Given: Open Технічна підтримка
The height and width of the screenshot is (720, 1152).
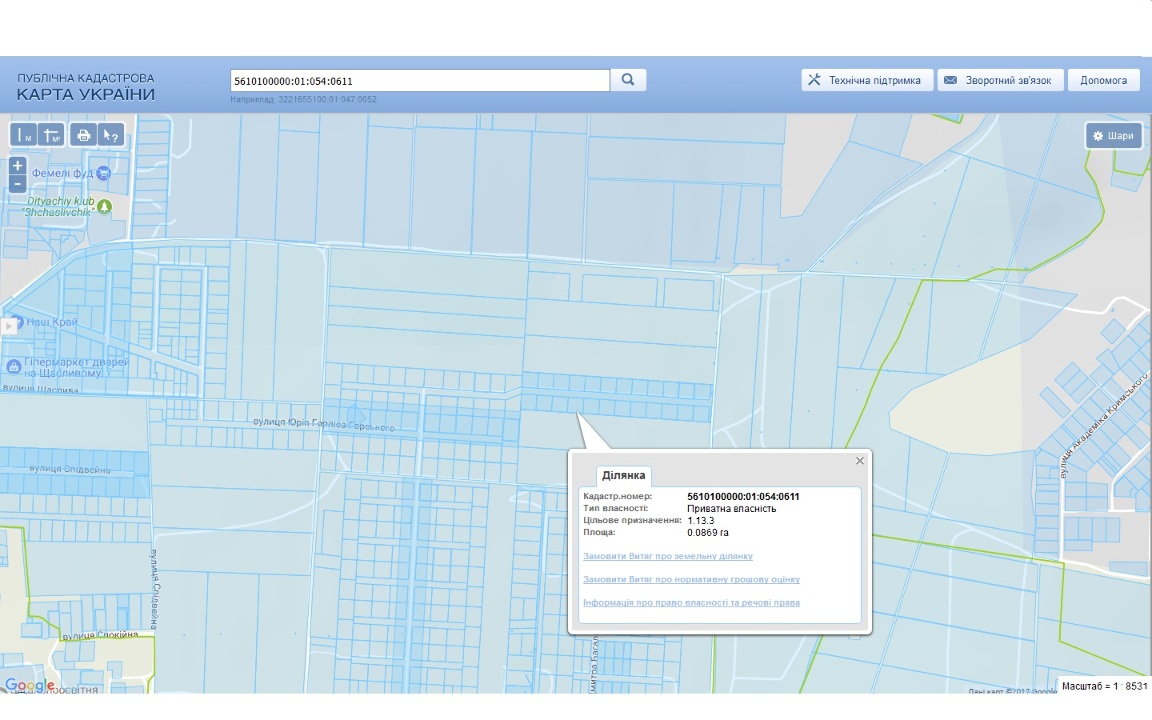Looking at the screenshot, I should point(867,80).
